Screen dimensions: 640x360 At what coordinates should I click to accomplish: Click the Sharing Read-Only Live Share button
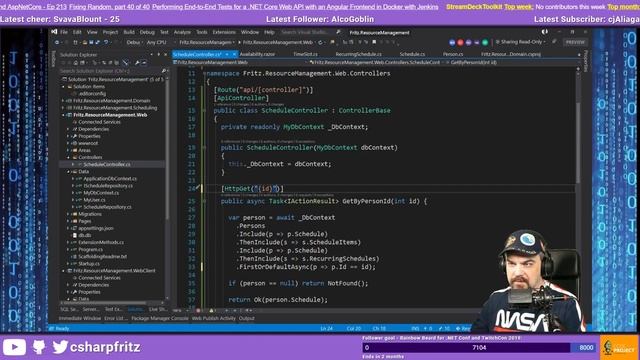pyautogui.click(x=521, y=42)
